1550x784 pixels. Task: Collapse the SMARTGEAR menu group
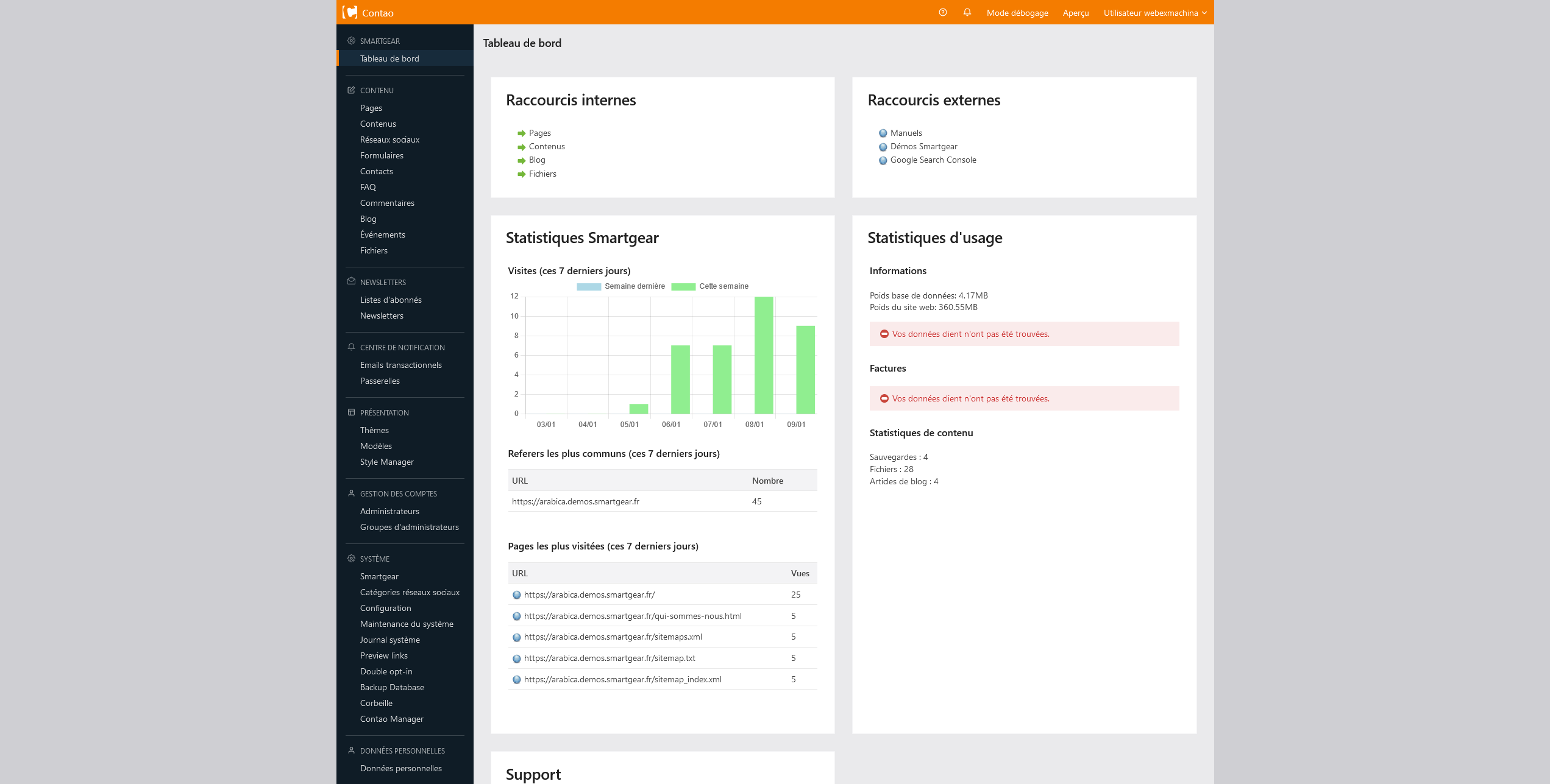(380, 41)
